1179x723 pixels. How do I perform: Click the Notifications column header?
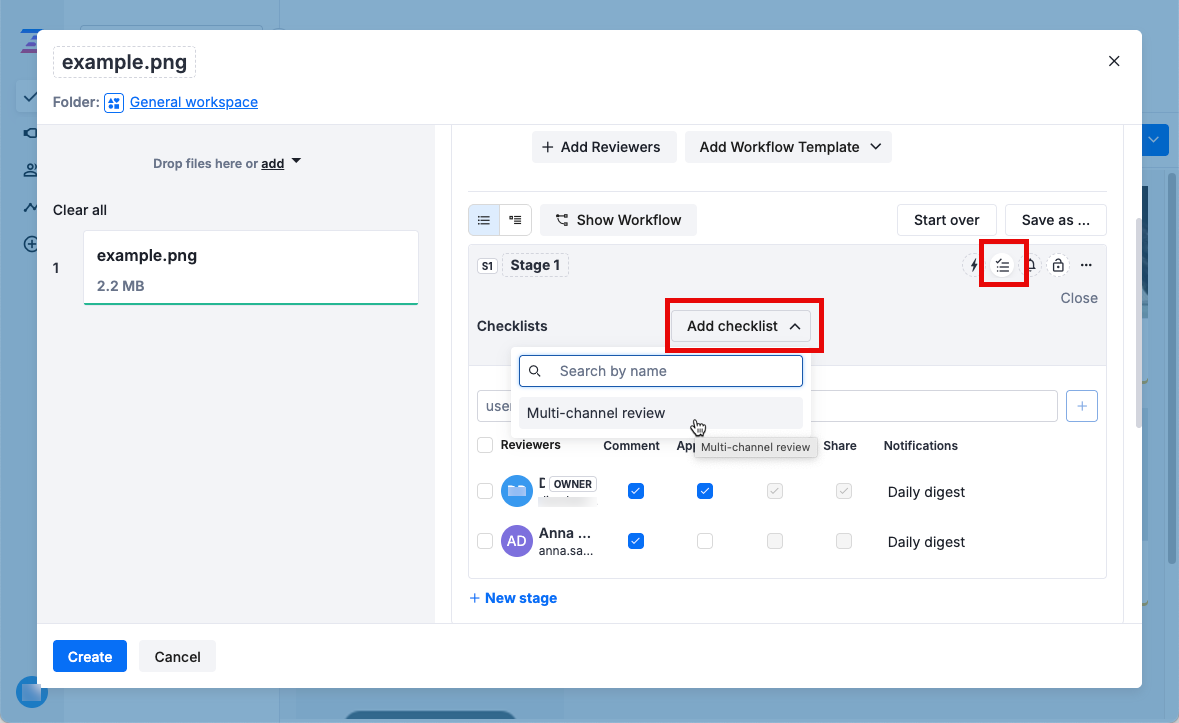point(920,446)
